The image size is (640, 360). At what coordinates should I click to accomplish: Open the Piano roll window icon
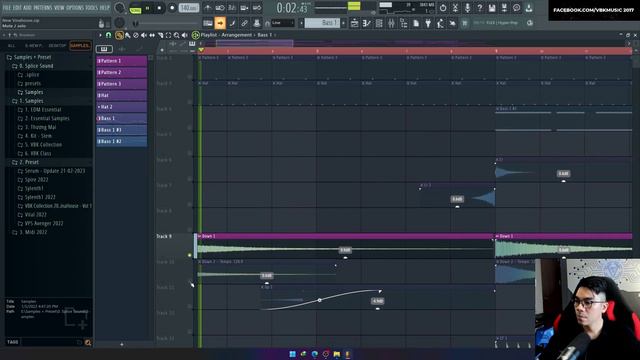coord(367,23)
